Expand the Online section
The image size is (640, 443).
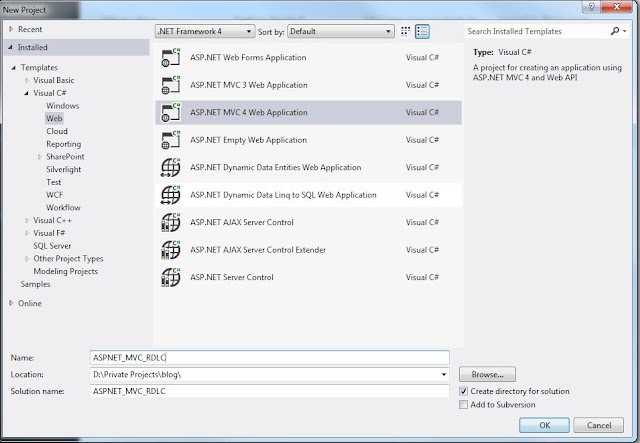pyautogui.click(x=11, y=303)
